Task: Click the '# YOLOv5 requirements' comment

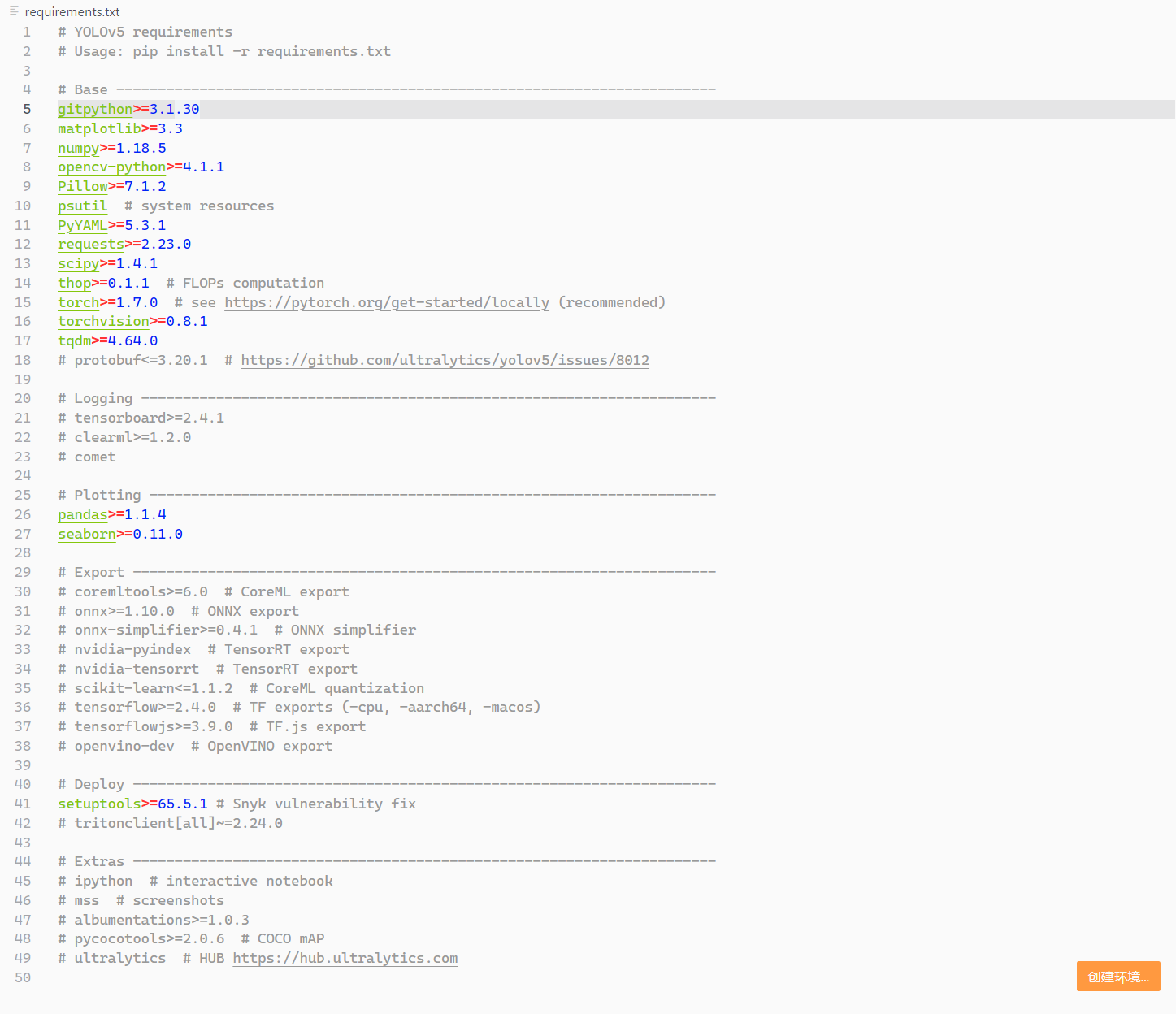Action: [145, 32]
